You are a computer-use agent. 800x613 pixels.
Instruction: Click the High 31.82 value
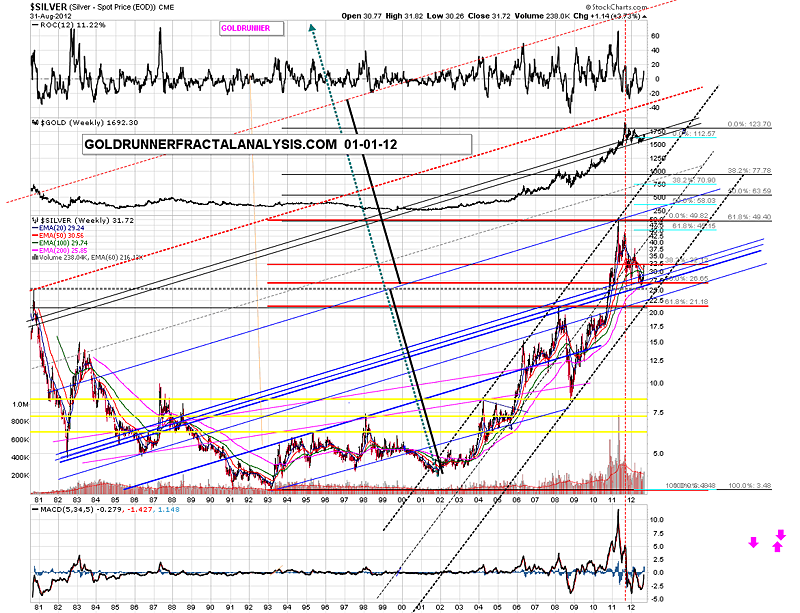click(404, 16)
